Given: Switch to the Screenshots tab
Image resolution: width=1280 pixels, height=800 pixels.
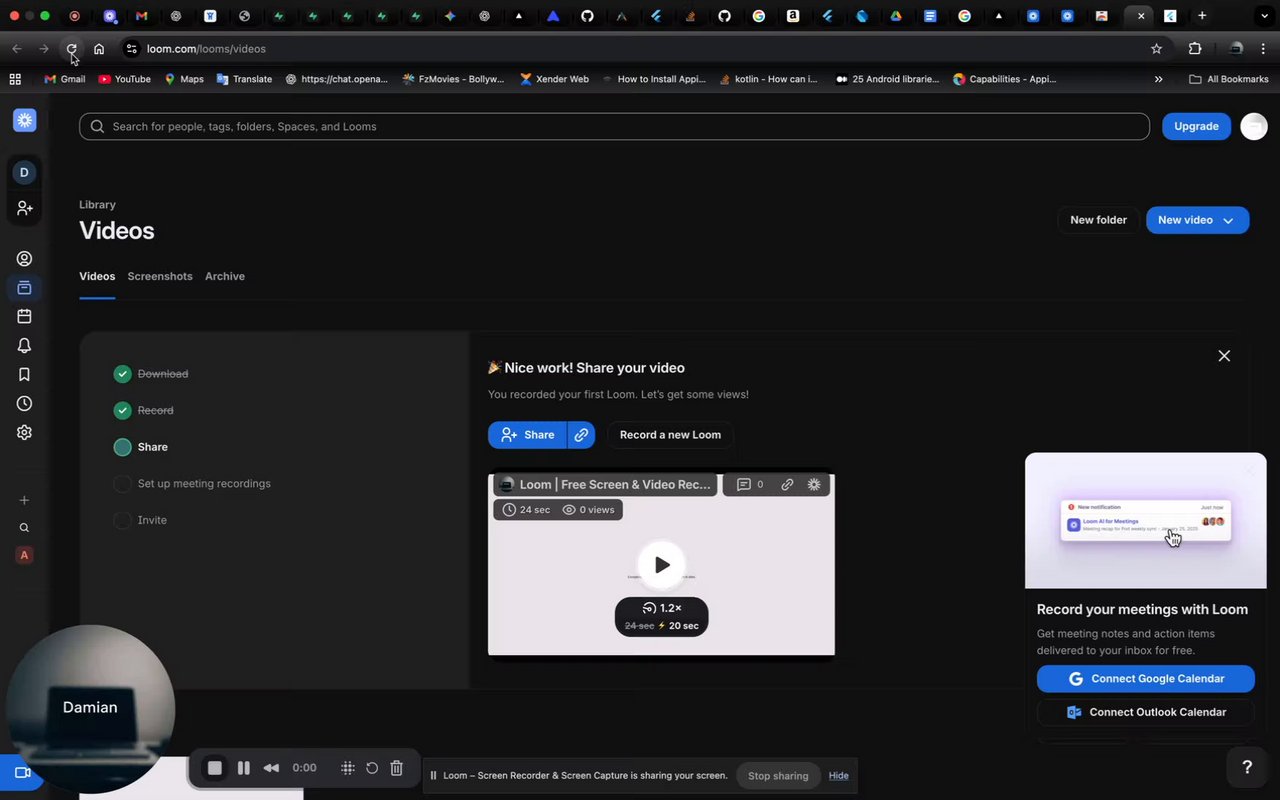Looking at the screenshot, I should pyautogui.click(x=160, y=276).
